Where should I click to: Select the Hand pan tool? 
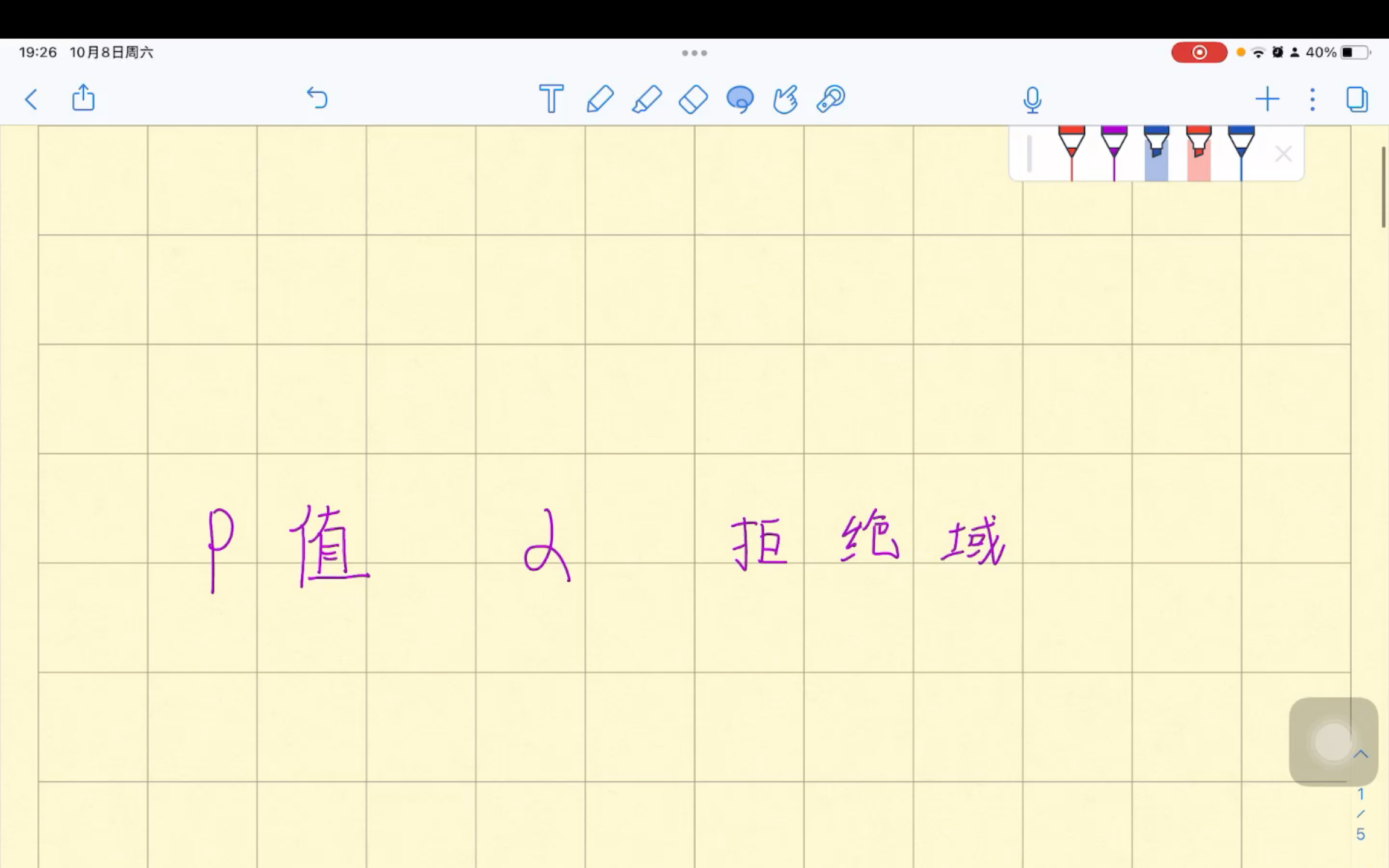tap(786, 98)
